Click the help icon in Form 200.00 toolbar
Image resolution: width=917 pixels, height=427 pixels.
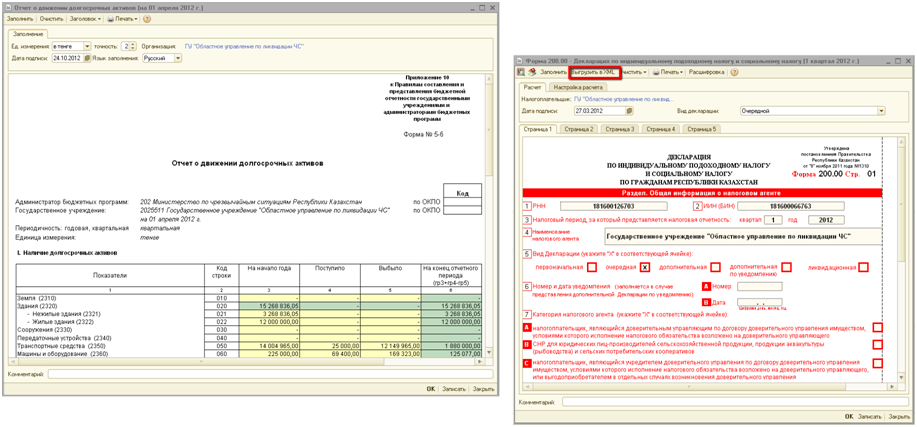pos(735,72)
